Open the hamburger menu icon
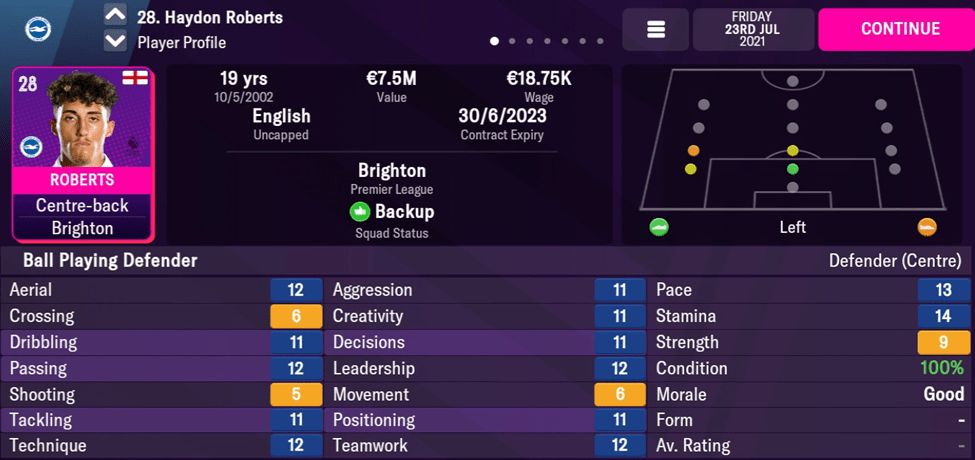Image resolution: width=975 pixels, height=460 pixels. point(656,30)
